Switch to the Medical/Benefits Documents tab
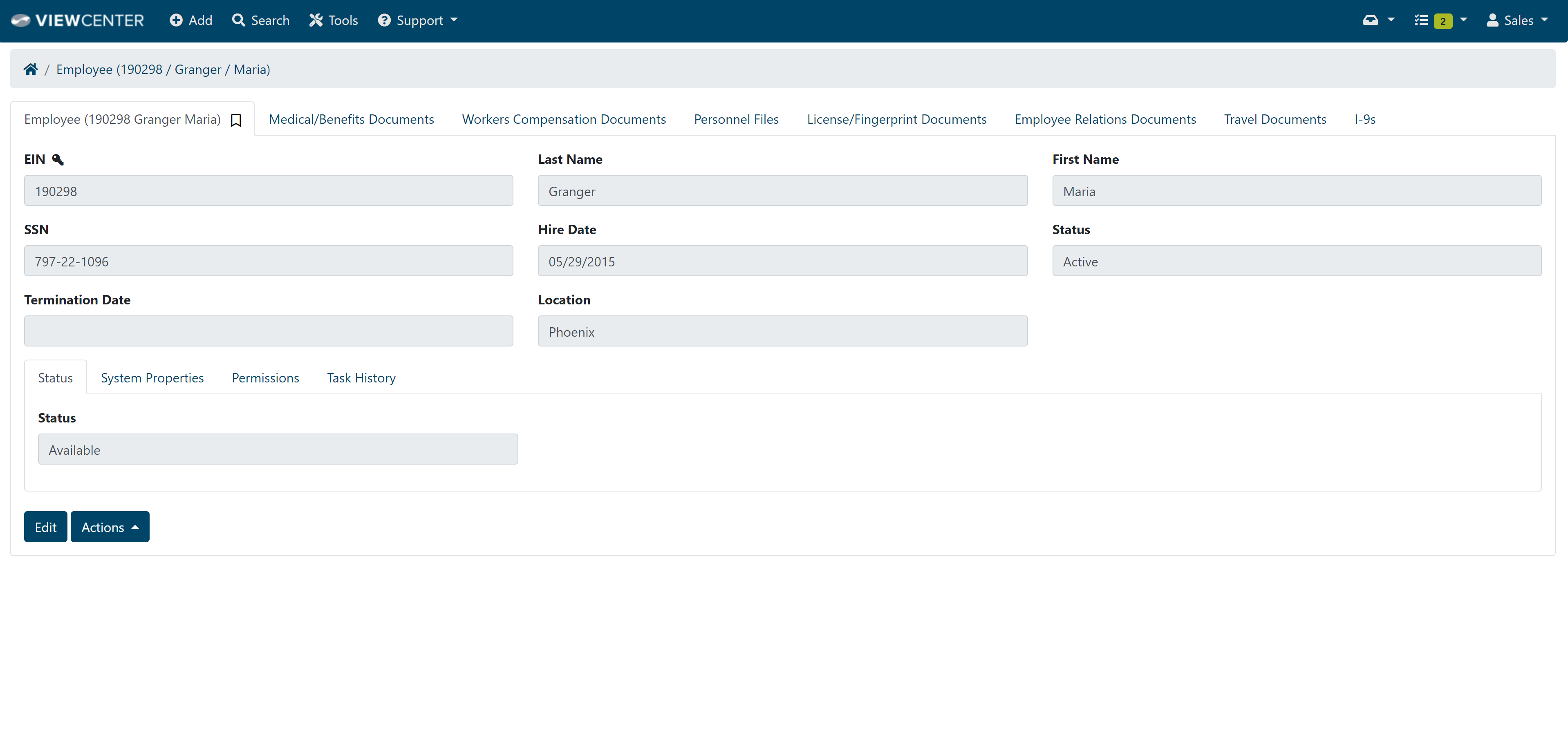 pos(351,118)
